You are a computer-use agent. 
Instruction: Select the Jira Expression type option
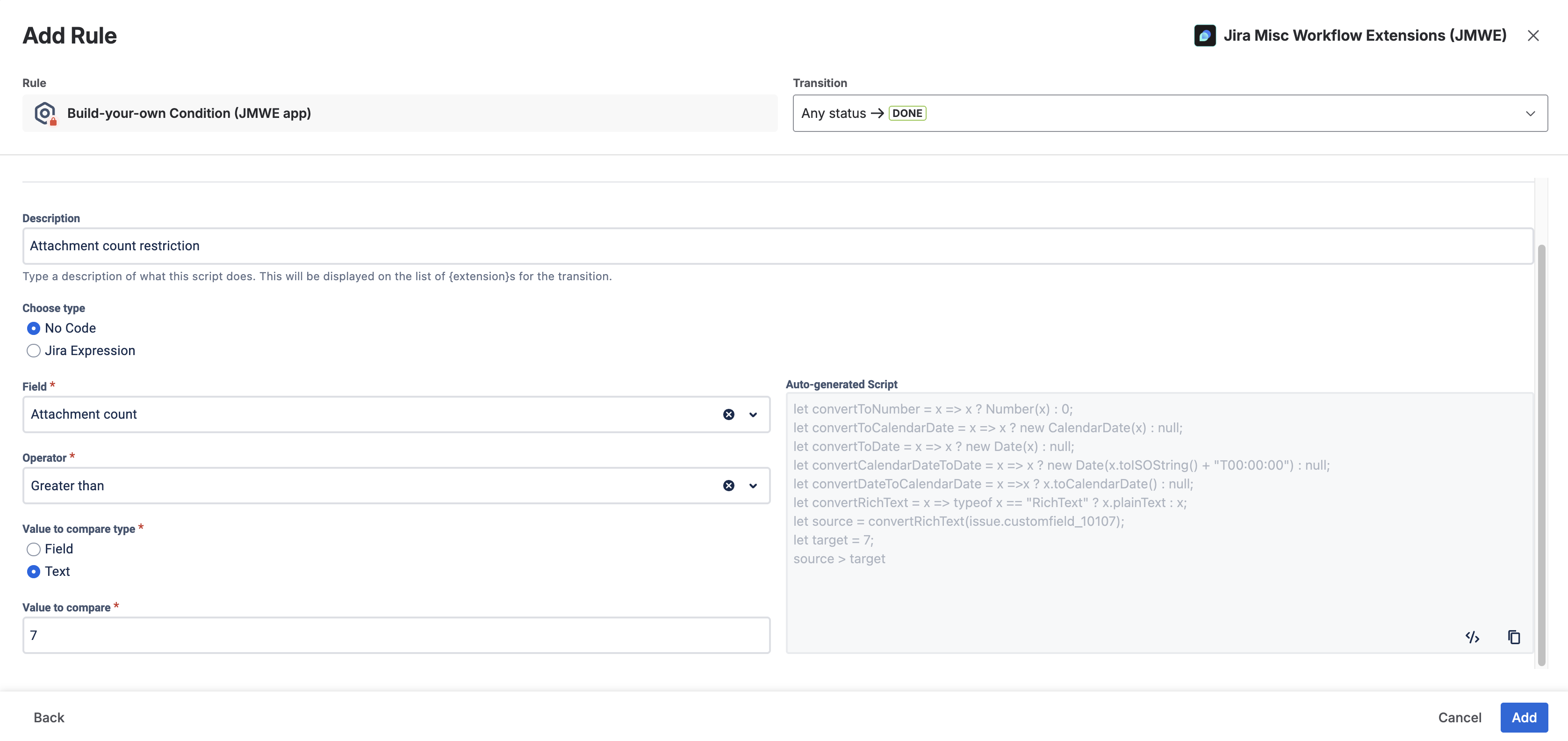click(x=34, y=351)
